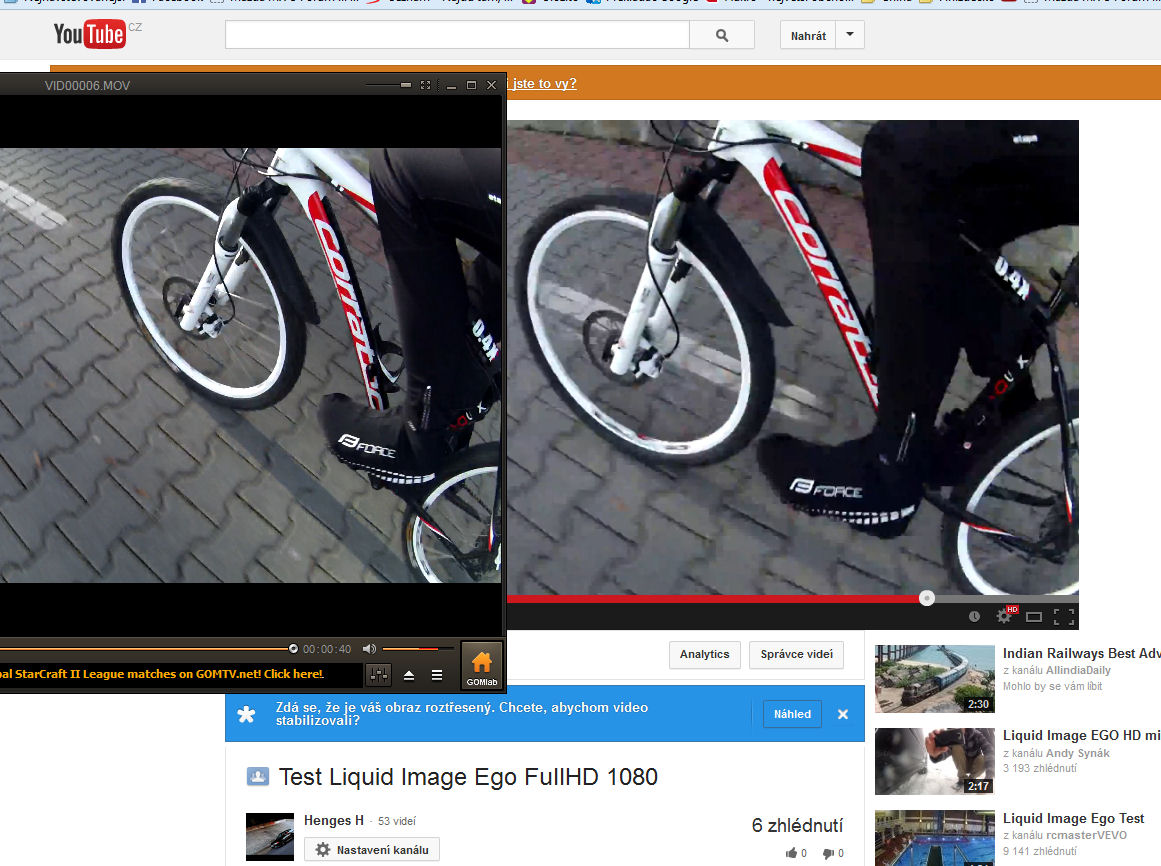This screenshot has height=866, width=1161.
Task: Click the '6 zhlédnutí' view count
Action: pos(797,825)
